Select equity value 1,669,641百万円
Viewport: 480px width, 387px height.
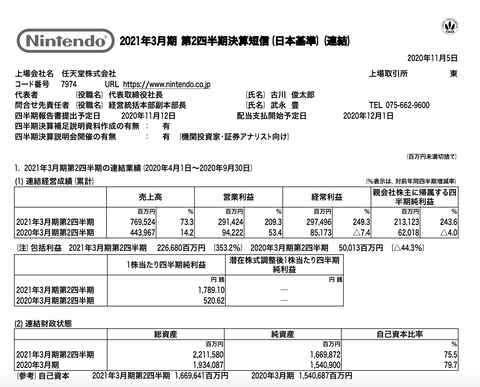pos(201,376)
